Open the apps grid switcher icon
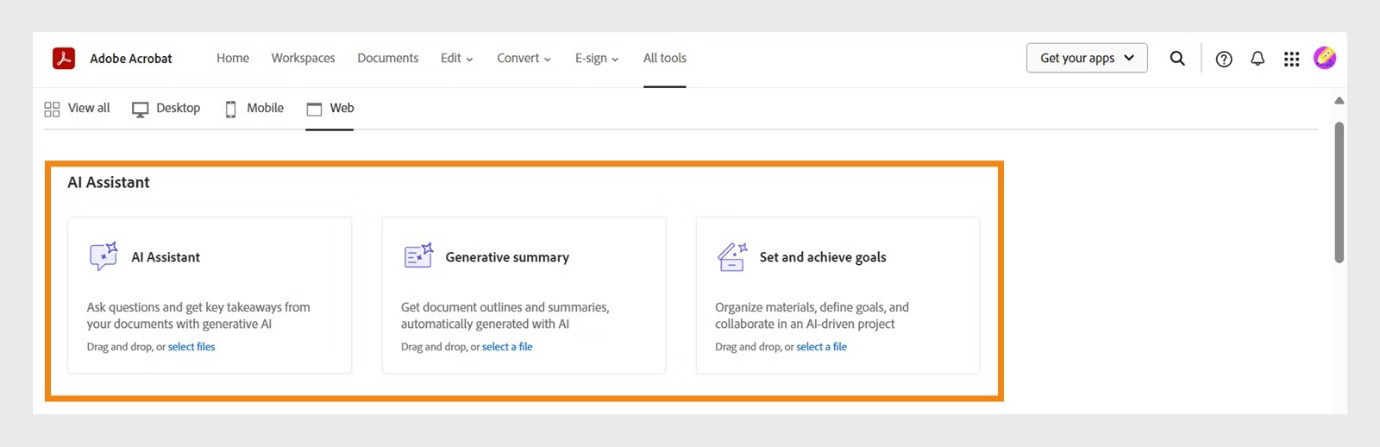Image resolution: width=1380 pixels, height=447 pixels. pyautogui.click(x=1291, y=59)
